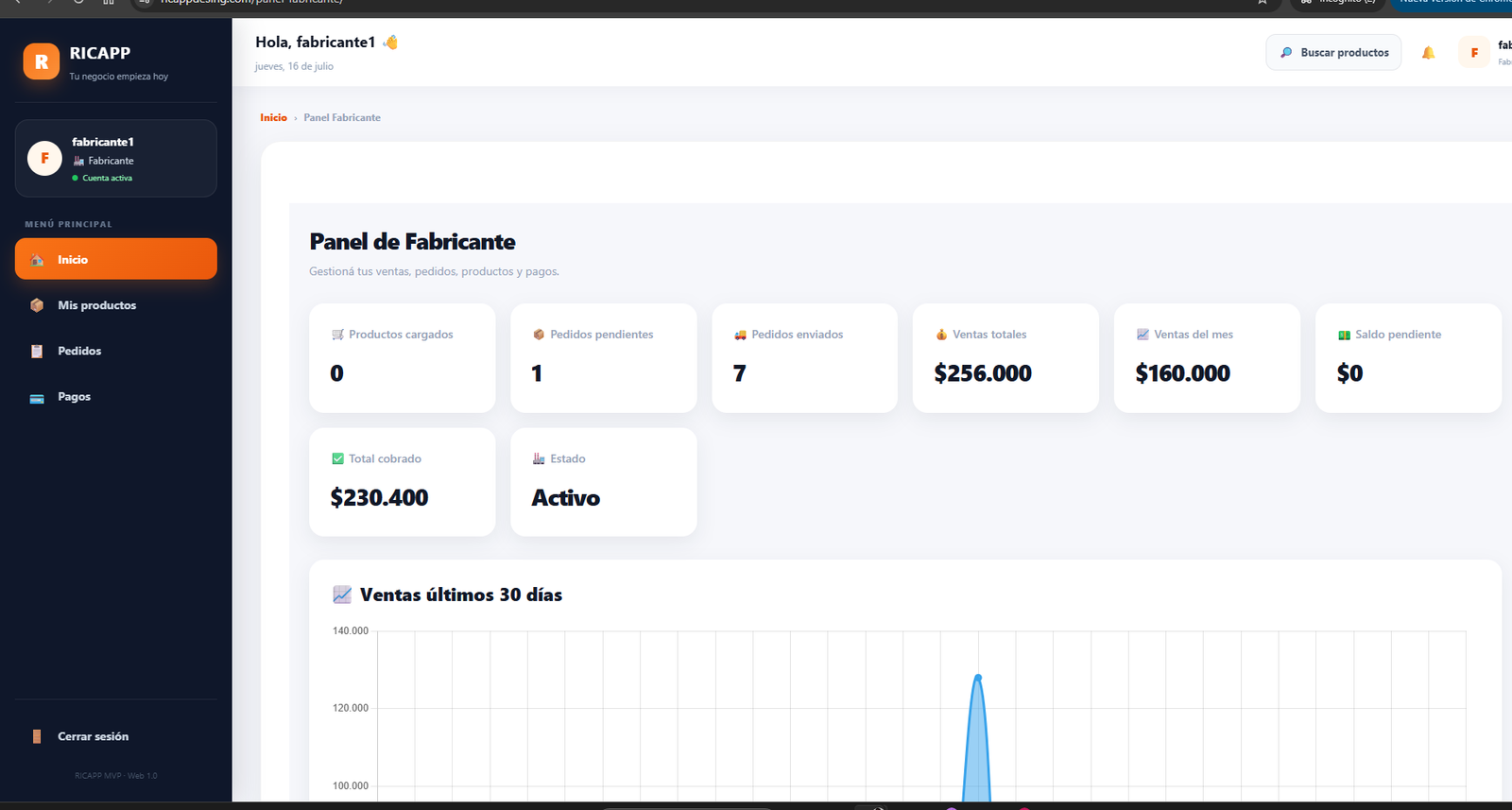Click the Mis productos box icon

pos(37,305)
